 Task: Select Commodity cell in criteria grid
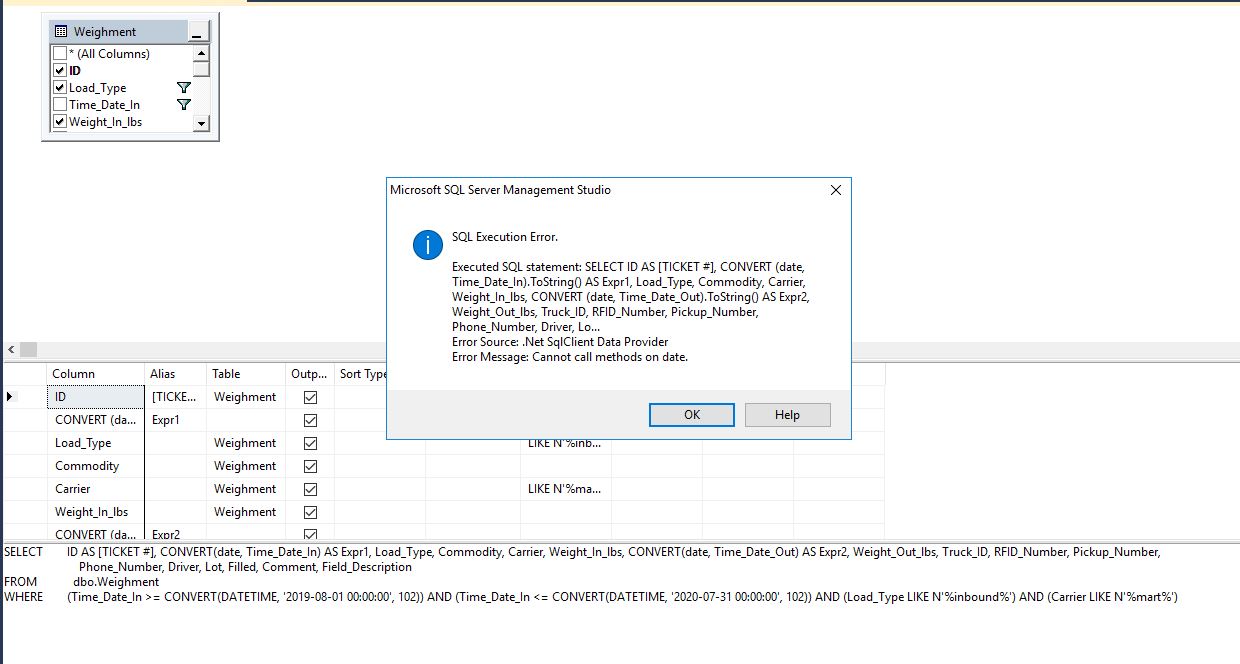96,466
